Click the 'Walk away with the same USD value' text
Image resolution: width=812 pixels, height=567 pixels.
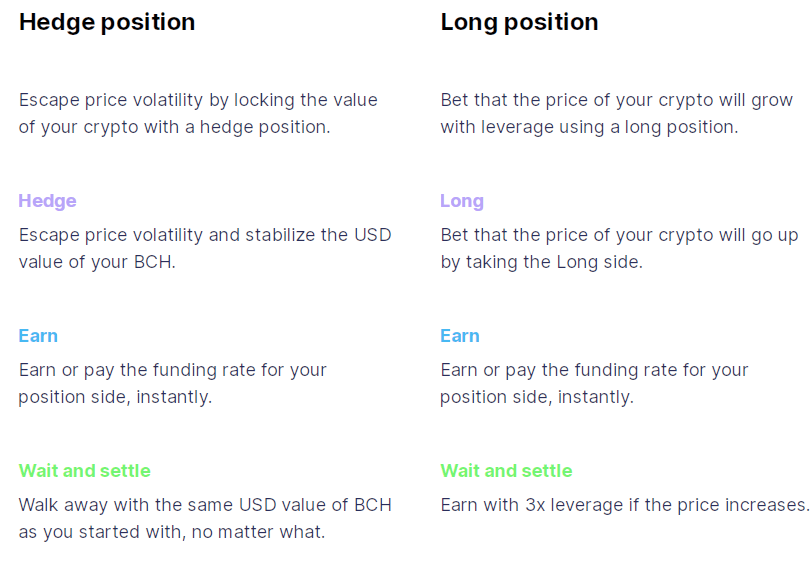[205, 505]
